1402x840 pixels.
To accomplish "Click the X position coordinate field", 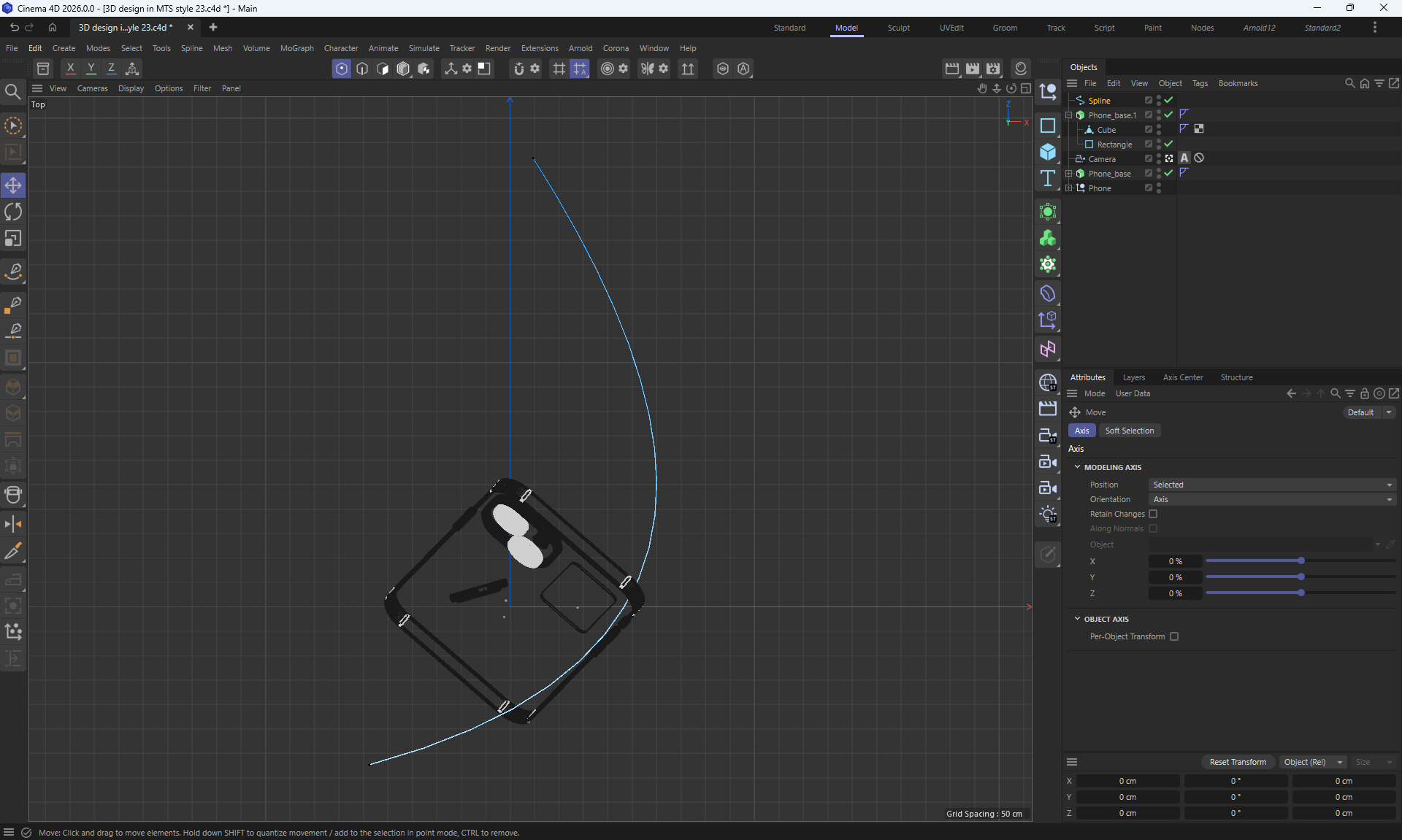I will pyautogui.click(x=1127, y=781).
